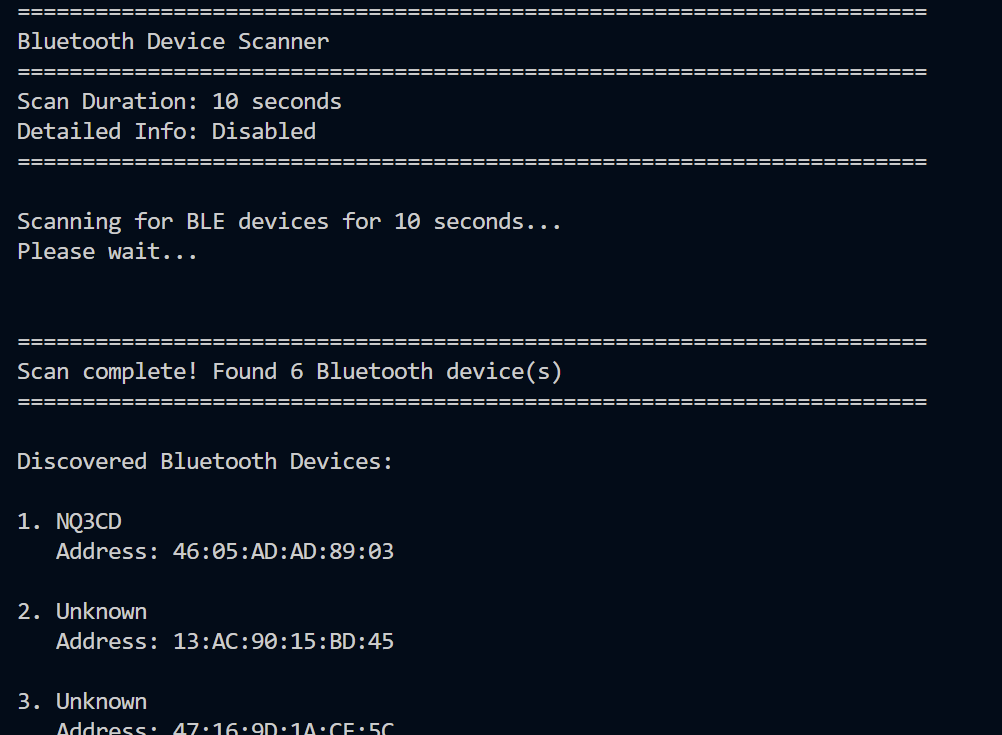Select device name NQ3CD
Viewport: 1002px width, 735px height.
click(89, 522)
